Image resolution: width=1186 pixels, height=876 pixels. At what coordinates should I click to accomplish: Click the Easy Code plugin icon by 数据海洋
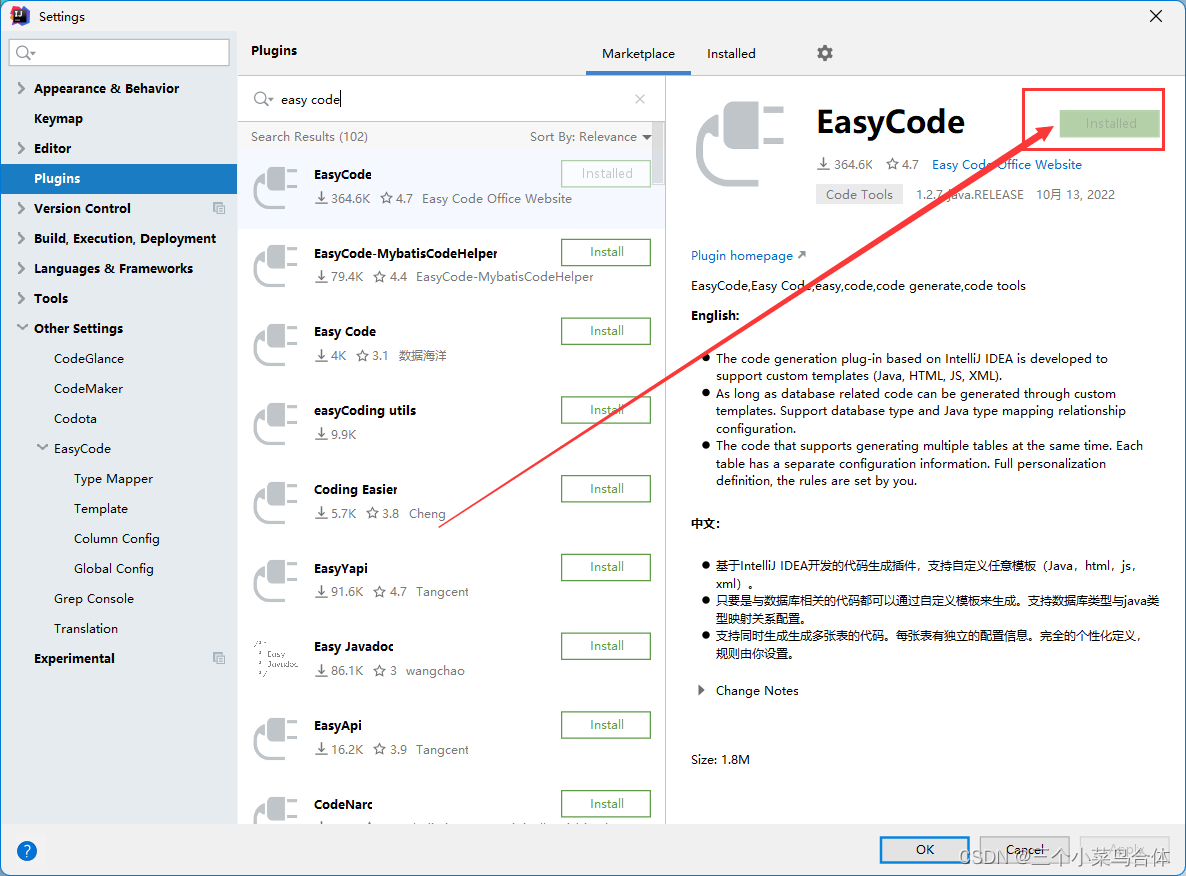pos(276,344)
